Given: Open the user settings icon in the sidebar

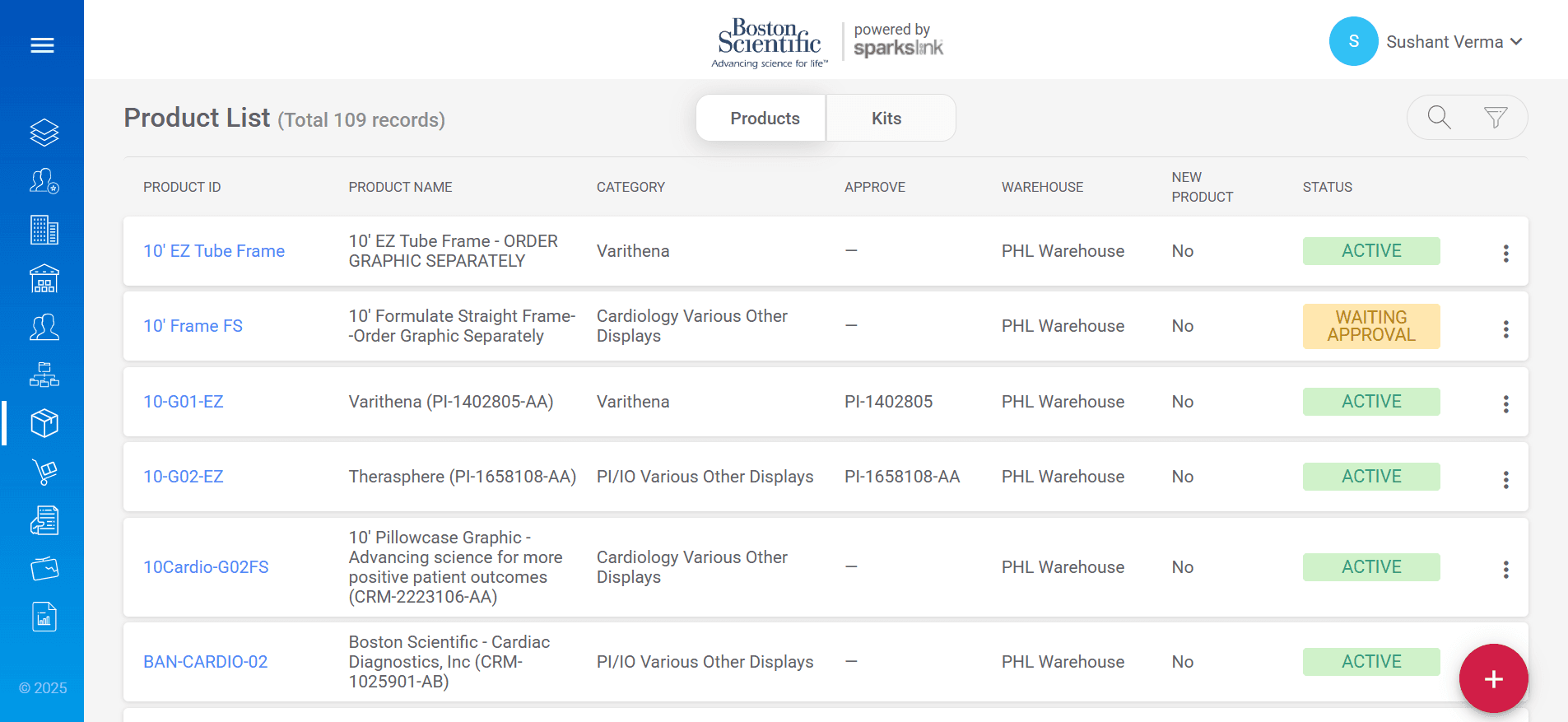Looking at the screenshot, I should pyautogui.click(x=44, y=181).
